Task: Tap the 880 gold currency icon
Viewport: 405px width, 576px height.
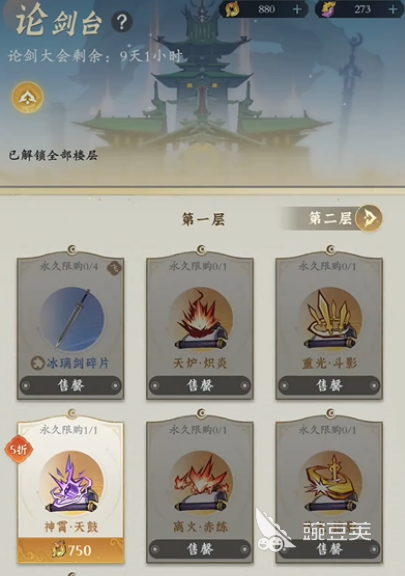Action: point(232,9)
